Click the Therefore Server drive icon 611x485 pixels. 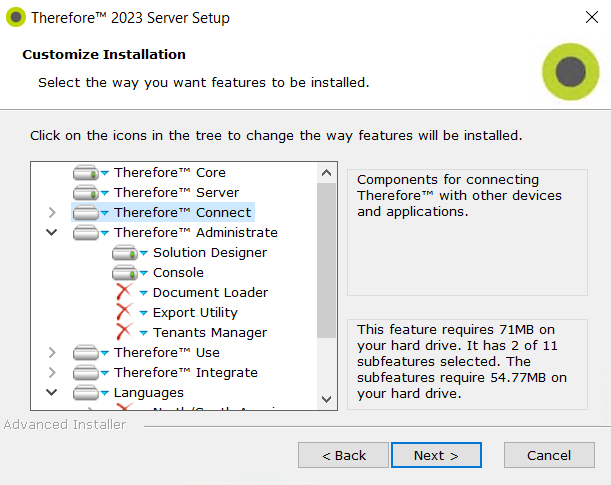85,192
